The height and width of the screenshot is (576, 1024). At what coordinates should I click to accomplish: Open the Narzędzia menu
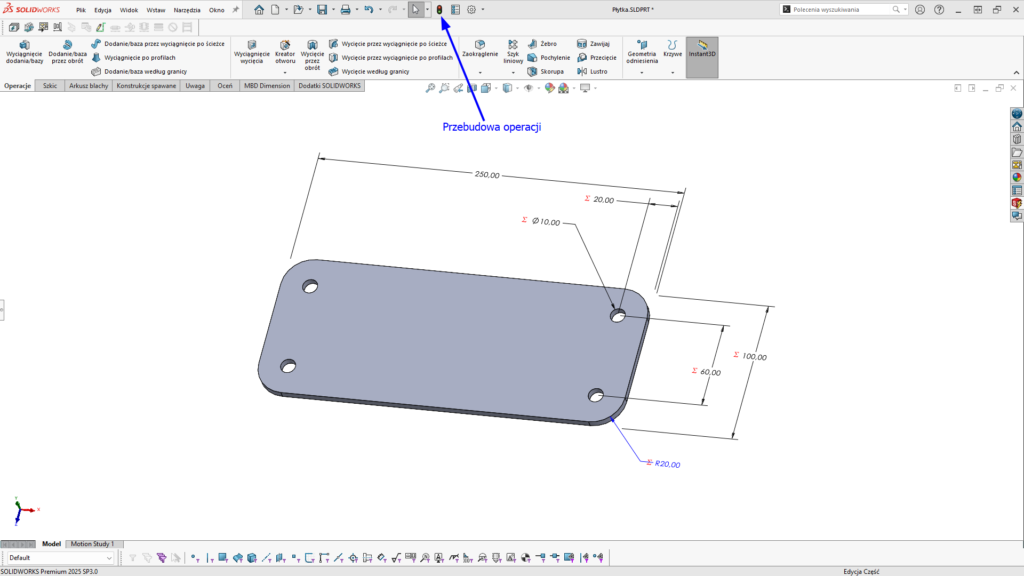coord(187,9)
